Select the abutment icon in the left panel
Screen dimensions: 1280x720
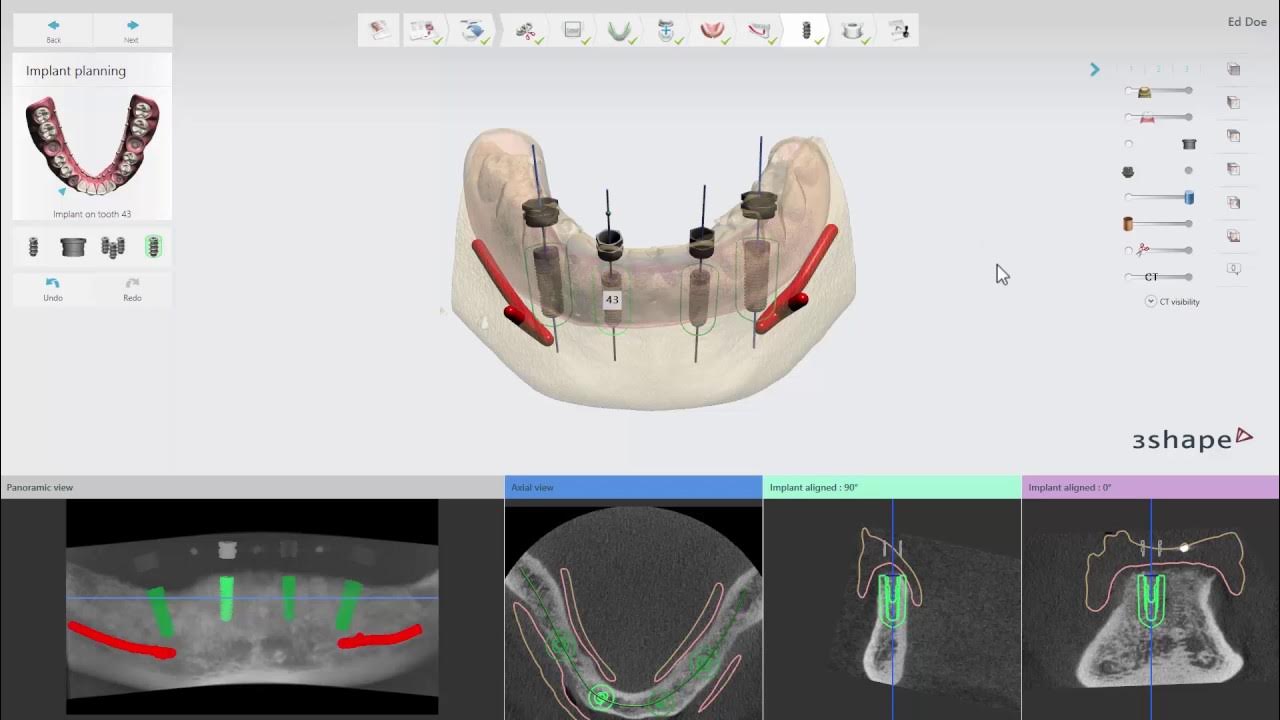73,245
